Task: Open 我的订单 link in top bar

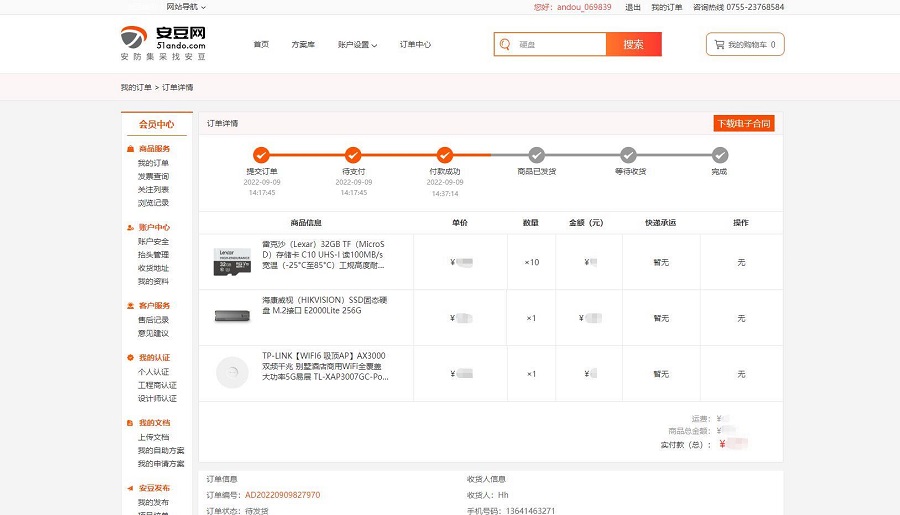Action: click(x=666, y=7)
